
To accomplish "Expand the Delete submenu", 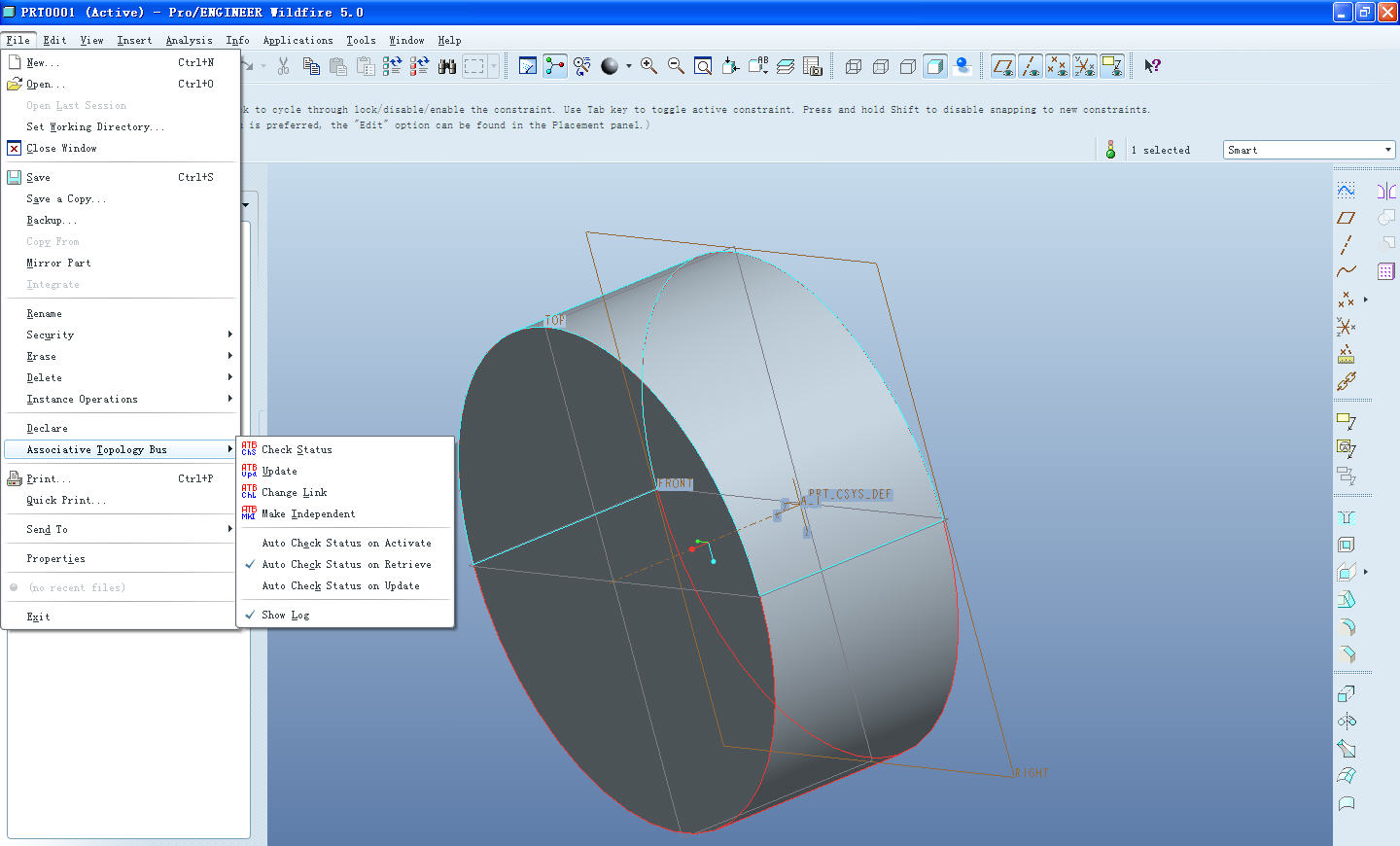I will click(121, 377).
